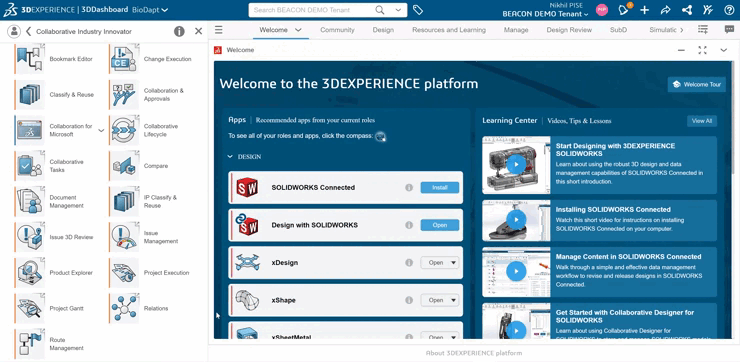The image size is (740, 362).
Task: Click the compass icon in Apps section
Action: click(x=380, y=136)
